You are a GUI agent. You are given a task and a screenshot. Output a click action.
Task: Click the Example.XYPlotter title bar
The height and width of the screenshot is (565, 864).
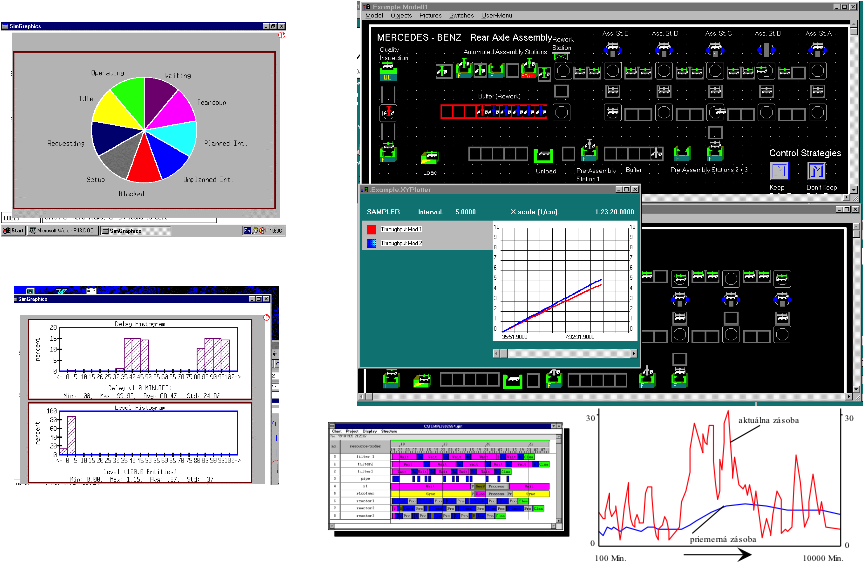tap(499, 189)
